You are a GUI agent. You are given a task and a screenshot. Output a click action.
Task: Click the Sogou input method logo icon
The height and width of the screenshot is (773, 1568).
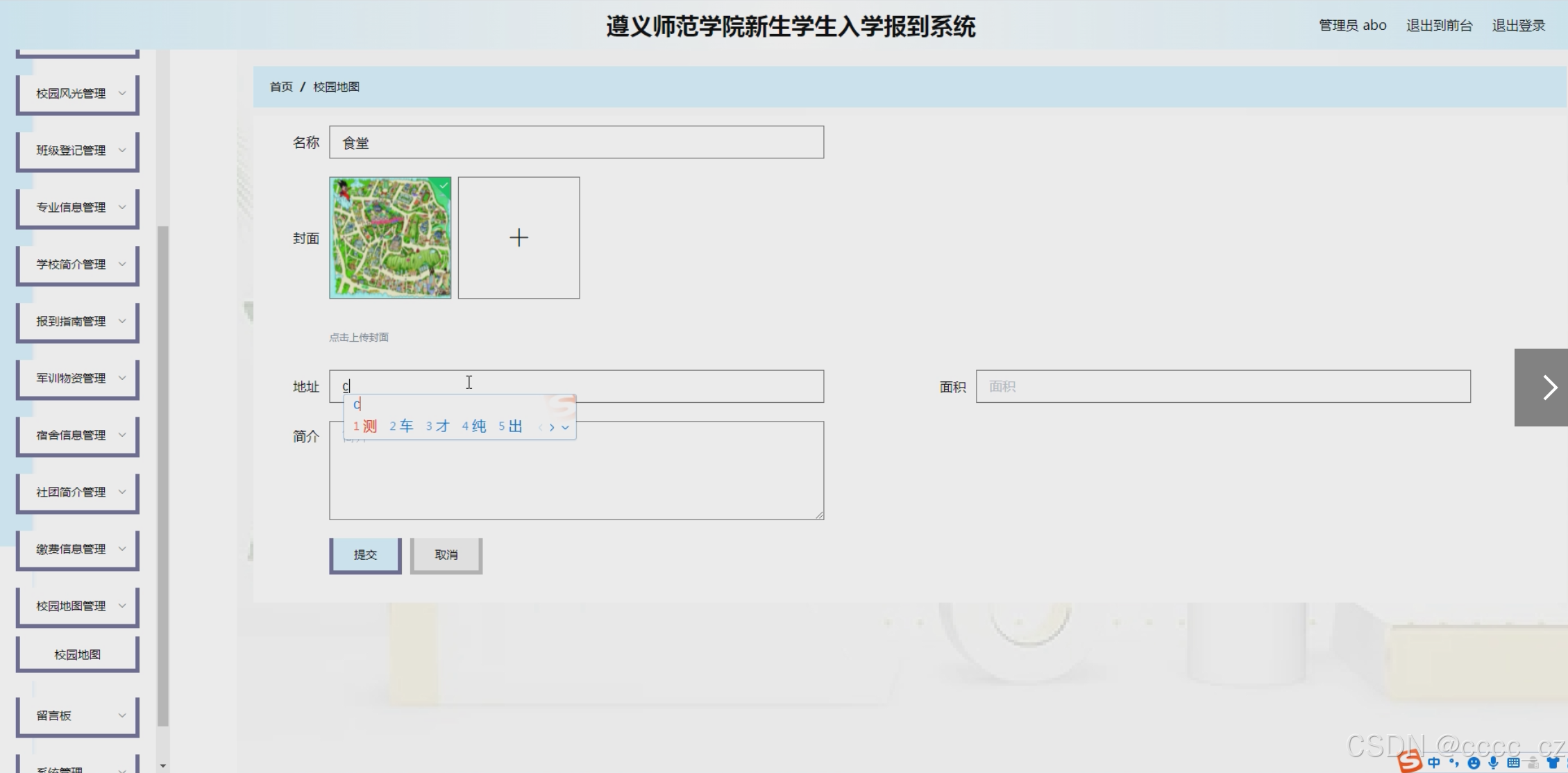pyautogui.click(x=1409, y=762)
